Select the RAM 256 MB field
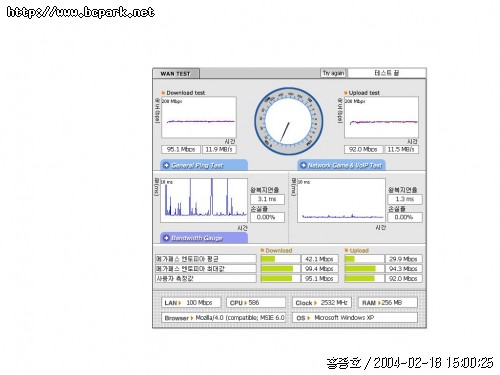 click(388, 303)
